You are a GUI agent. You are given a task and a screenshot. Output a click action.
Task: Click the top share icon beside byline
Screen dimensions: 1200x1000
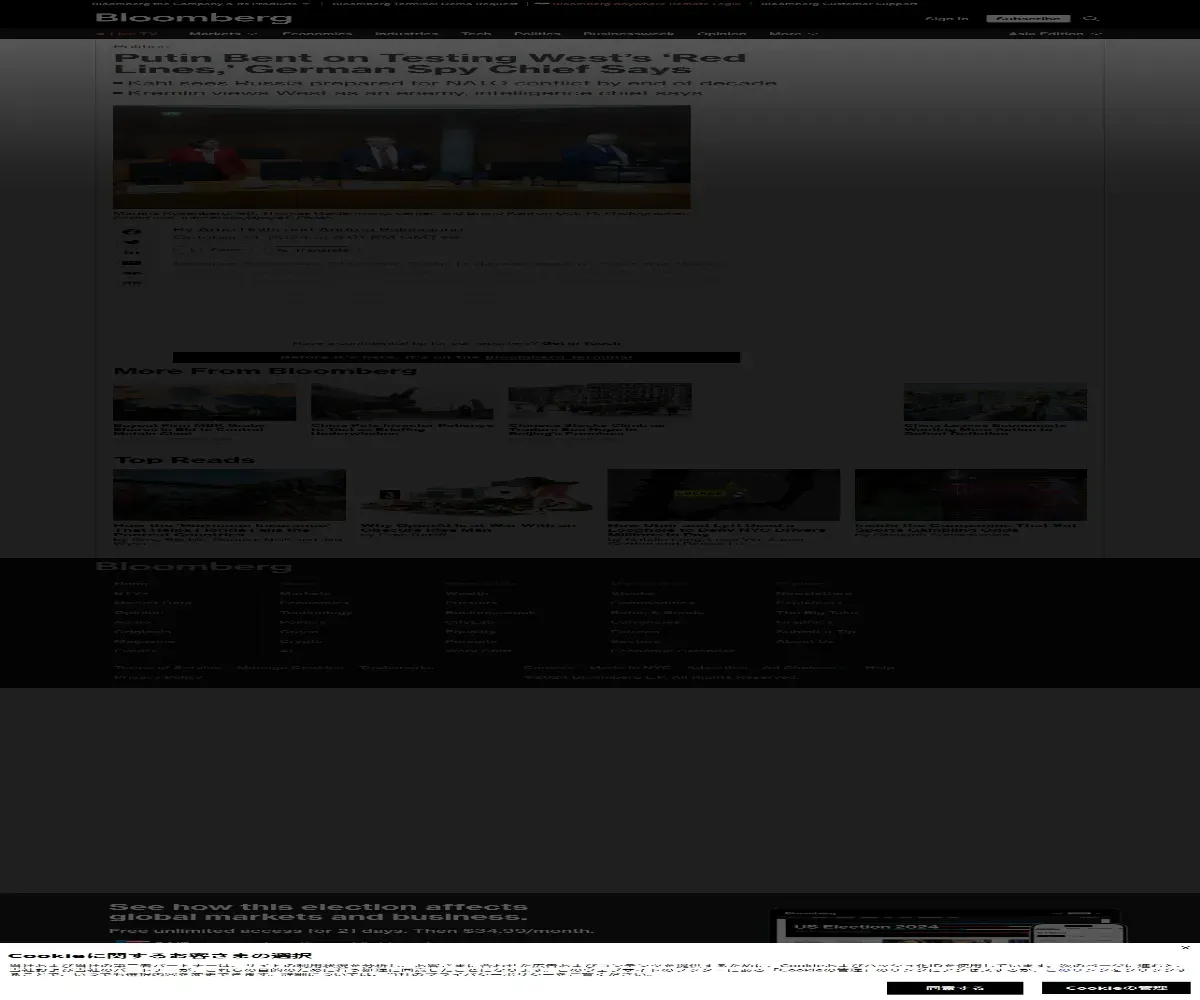(132, 232)
